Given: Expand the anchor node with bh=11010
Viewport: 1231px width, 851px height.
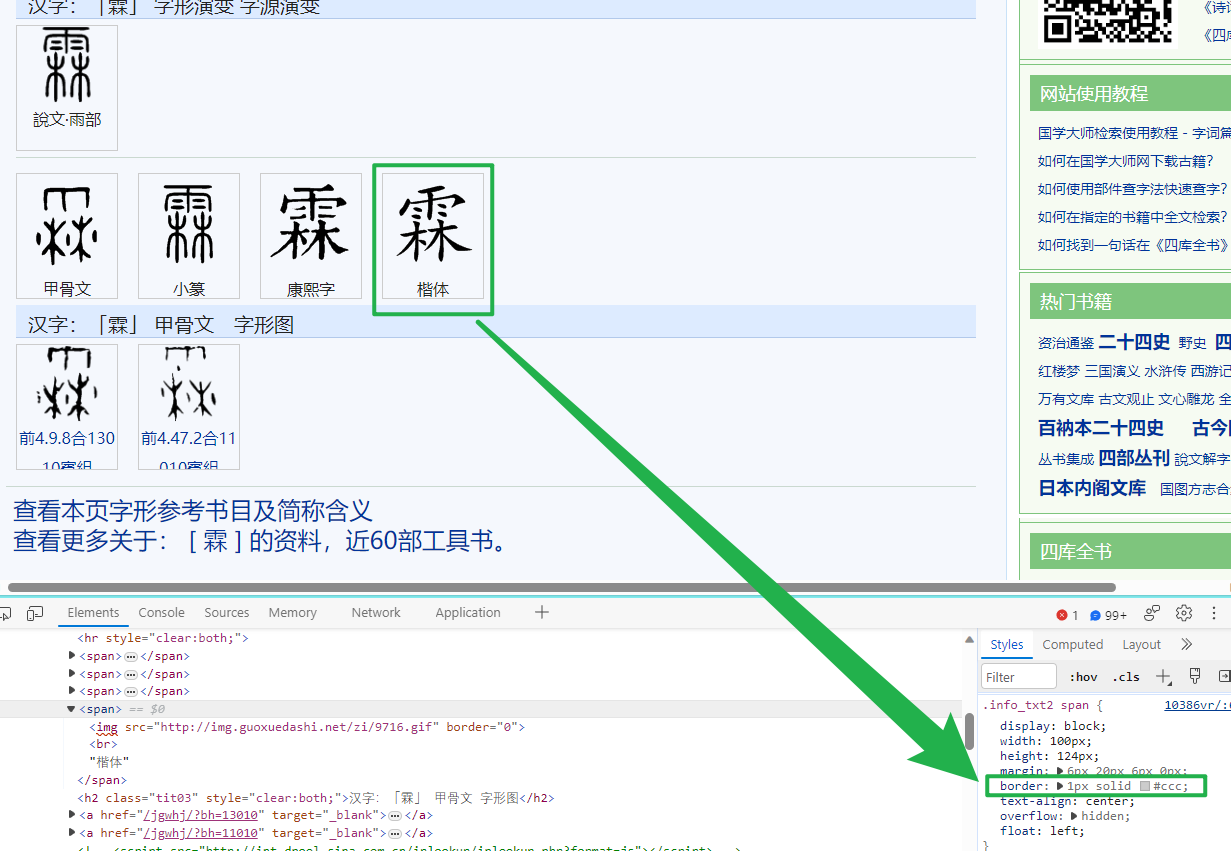Looking at the screenshot, I should pyautogui.click(x=72, y=833).
